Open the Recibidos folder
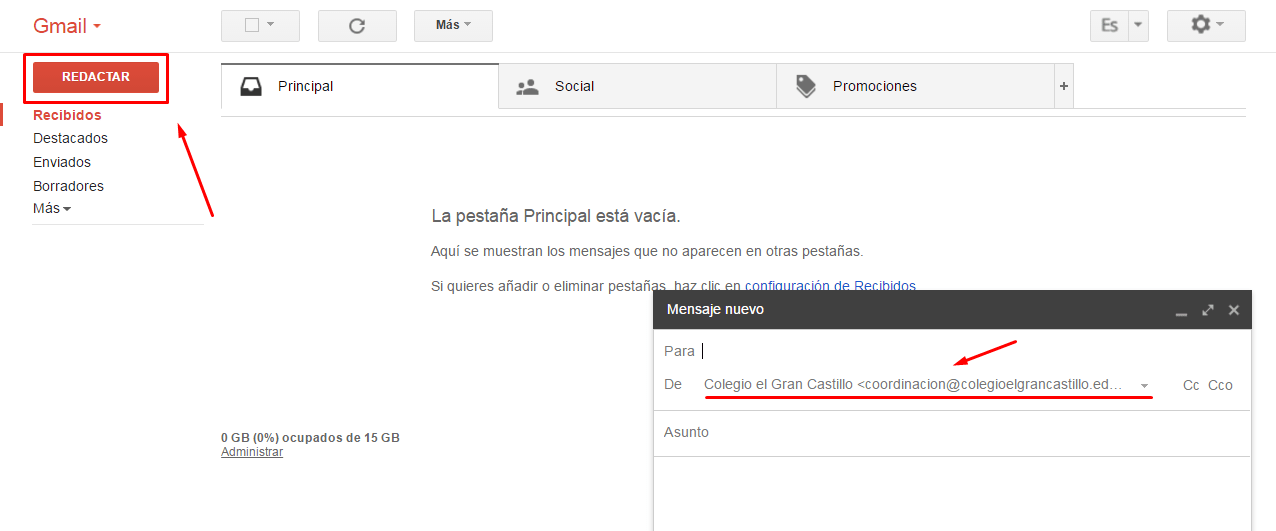The height and width of the screenshot is (531, 1276). [x=67, y=115]
